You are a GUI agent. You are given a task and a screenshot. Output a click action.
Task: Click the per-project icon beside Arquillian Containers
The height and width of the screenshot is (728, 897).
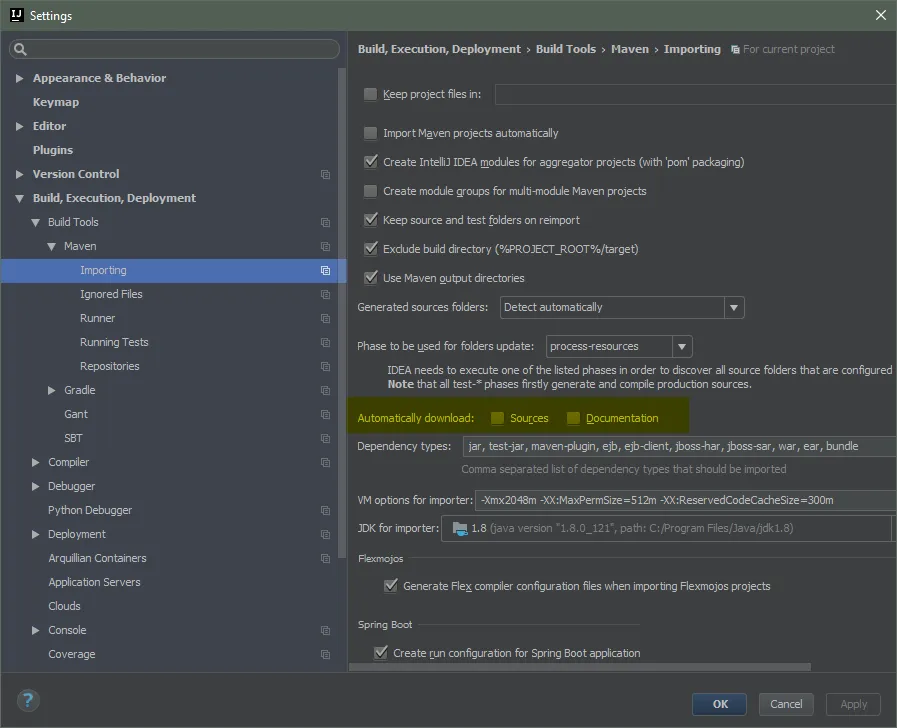click(x=325, y=559)
